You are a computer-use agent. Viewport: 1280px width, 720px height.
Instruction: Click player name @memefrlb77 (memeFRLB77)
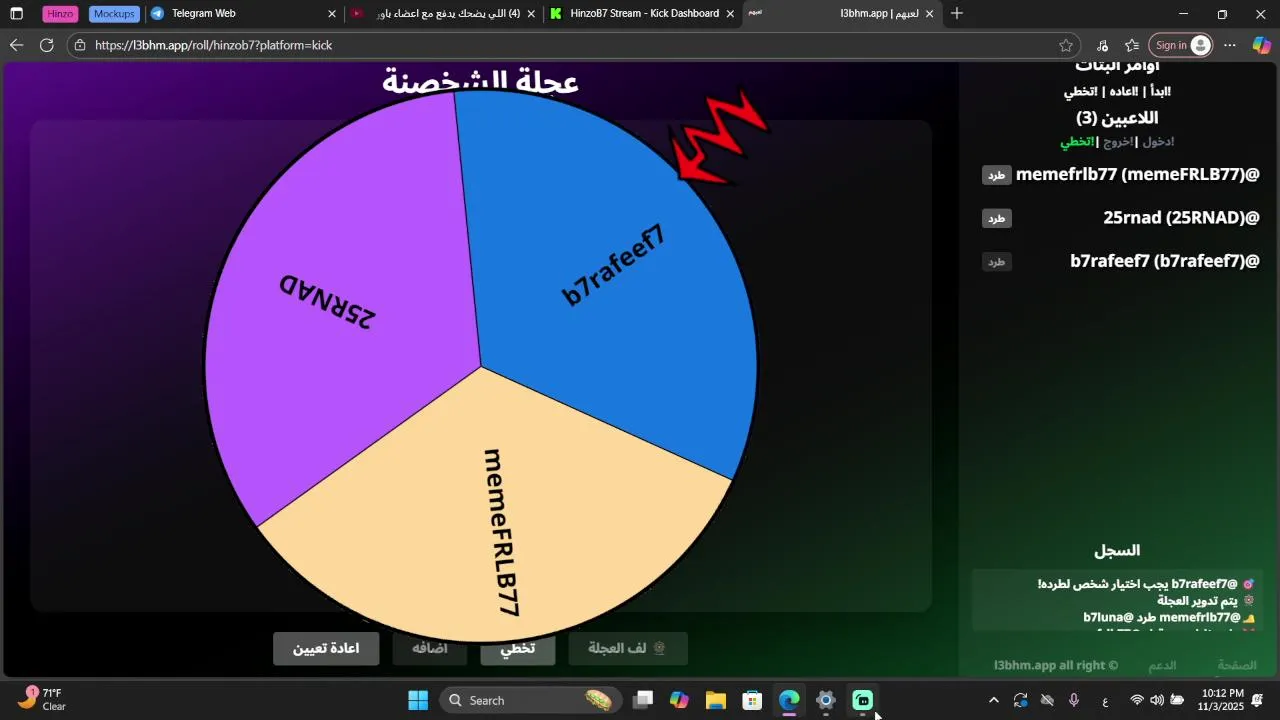coord(1138,175)
